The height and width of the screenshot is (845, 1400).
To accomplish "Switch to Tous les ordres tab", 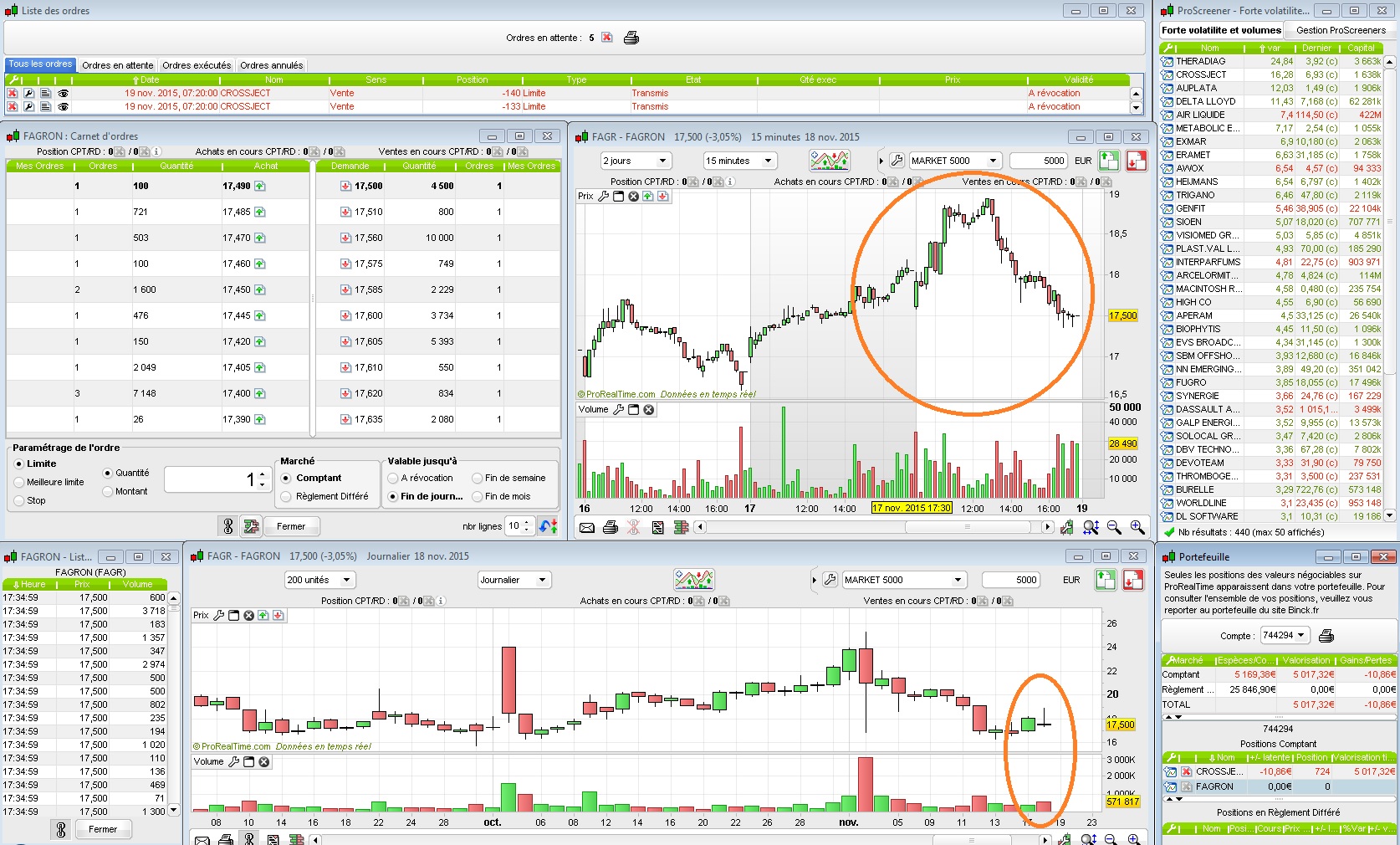I will [x=41, y=64].
